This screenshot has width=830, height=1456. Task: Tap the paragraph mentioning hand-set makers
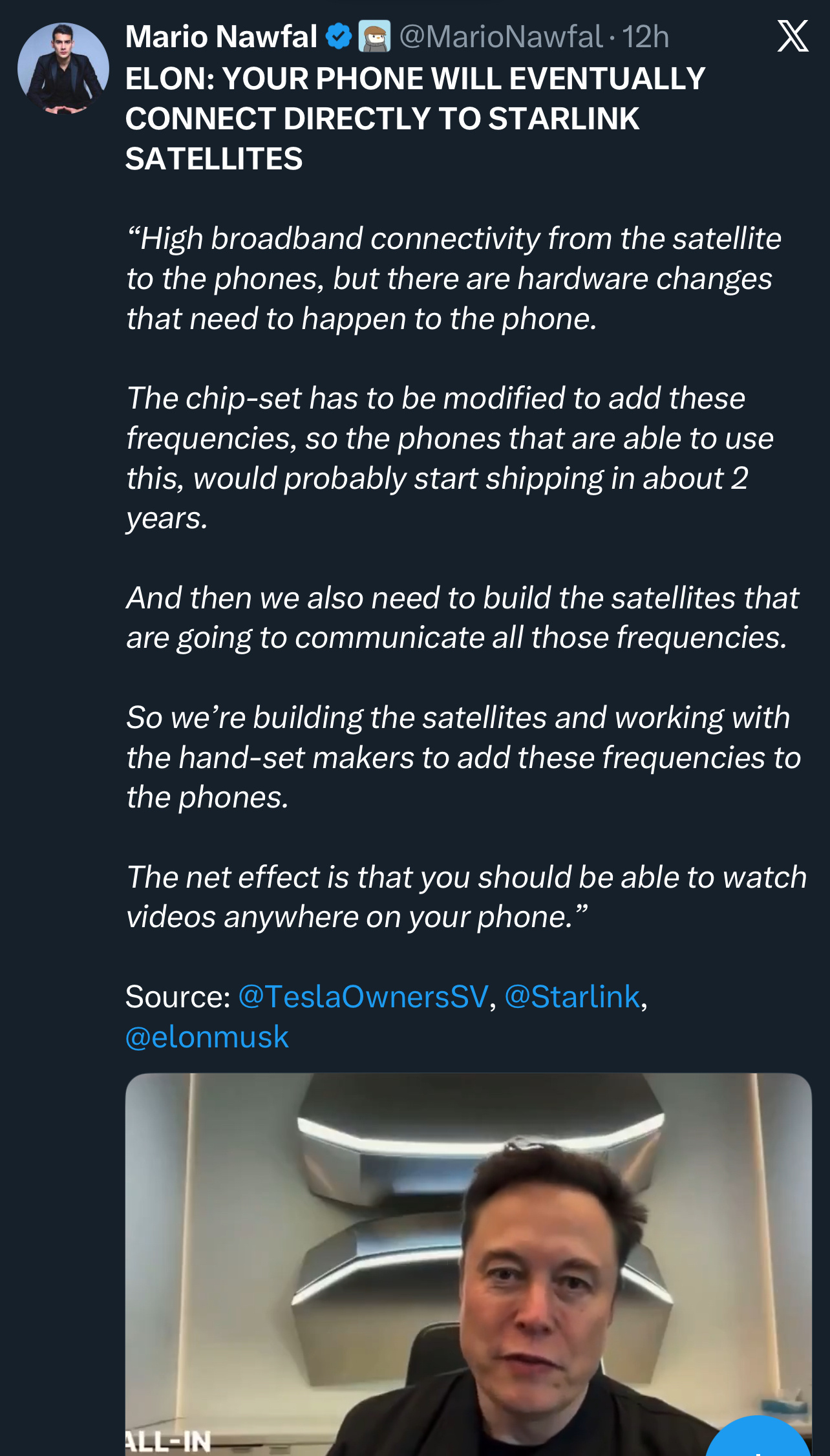click(x=462, y=757)
